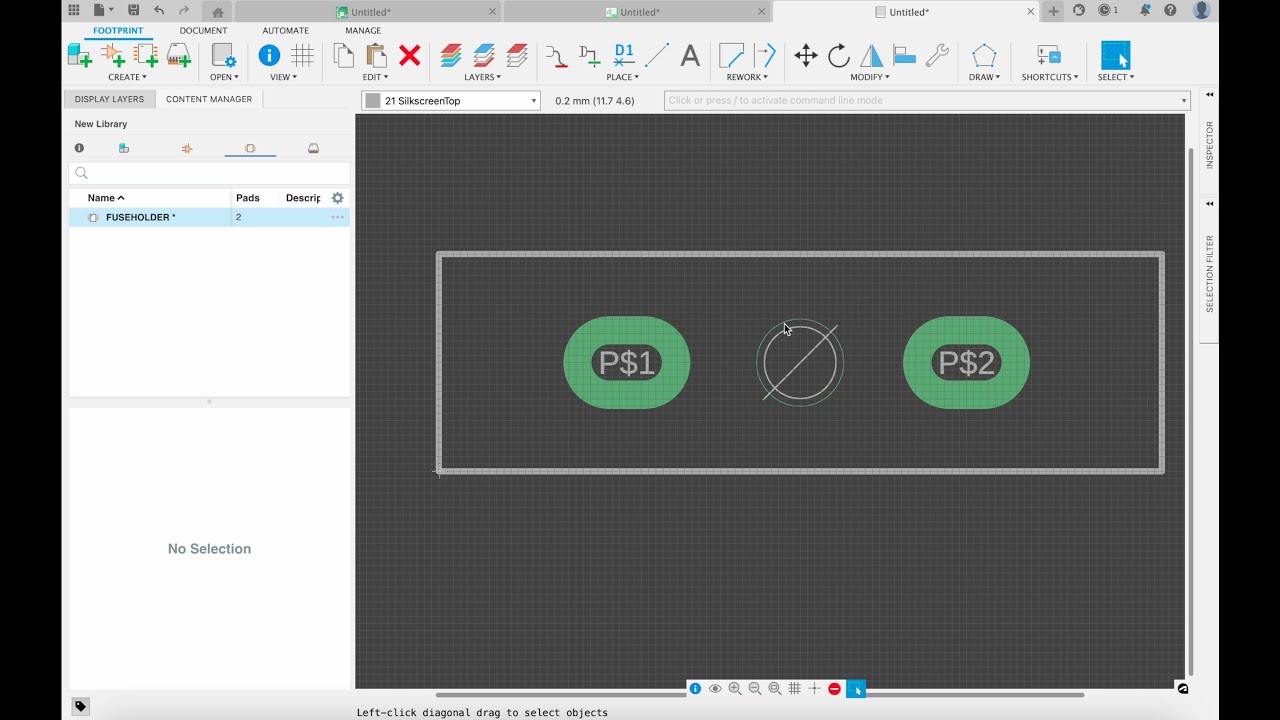The image size is (1280, 720).
Task: Switch to the CONTENT MANAGER panel tab
Action: 209,99
